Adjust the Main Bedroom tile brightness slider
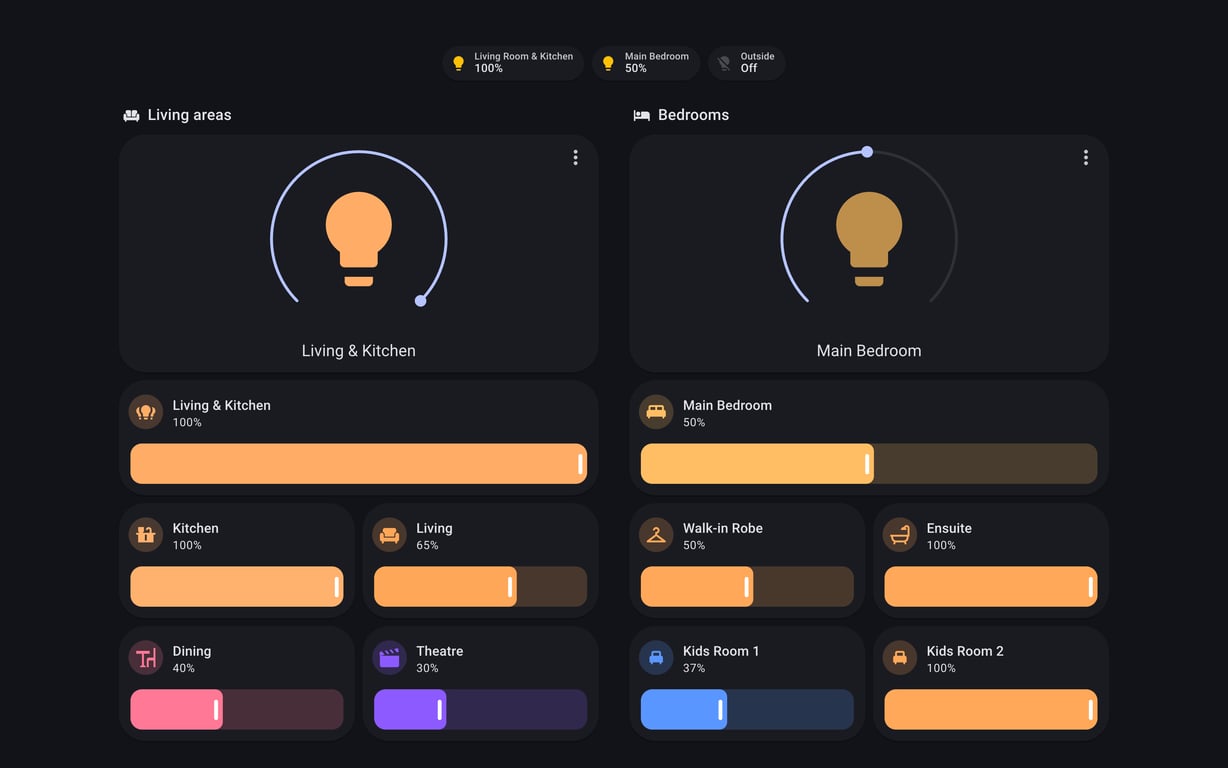Viewport: 1228px width, 768px height. pos(869,464)
